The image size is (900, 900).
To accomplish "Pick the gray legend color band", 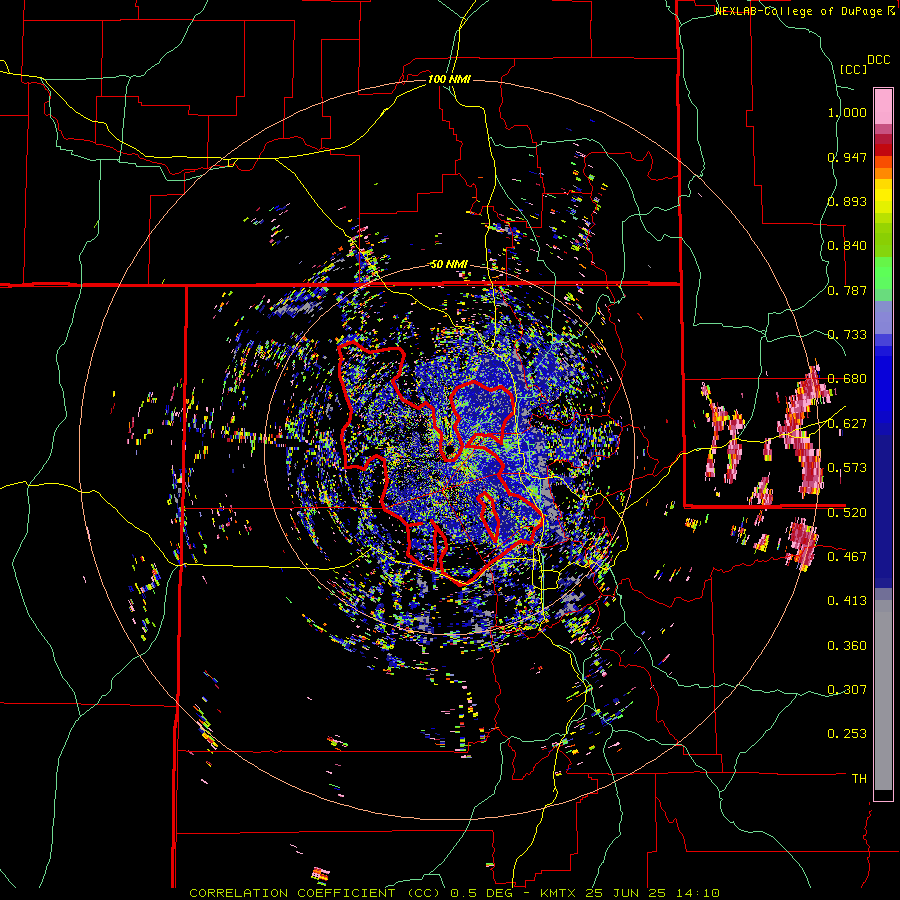I will coord(883,695).
